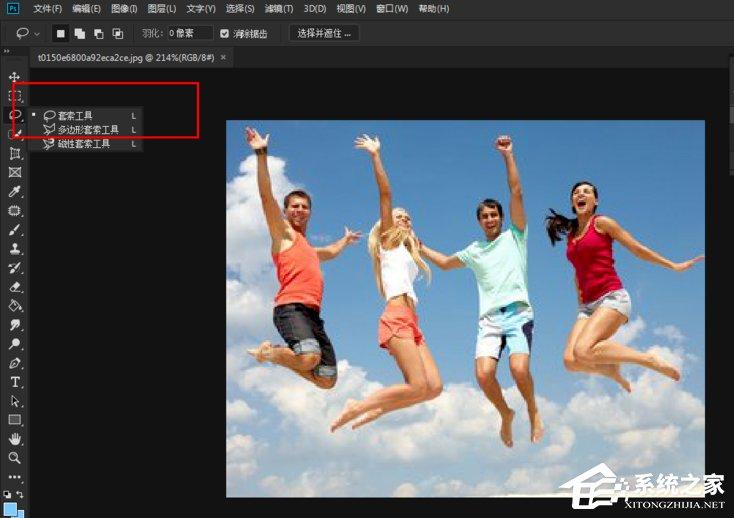734x518 pixels.
Task: Click the 选择并遮住 button
Action: click(324, 34)
